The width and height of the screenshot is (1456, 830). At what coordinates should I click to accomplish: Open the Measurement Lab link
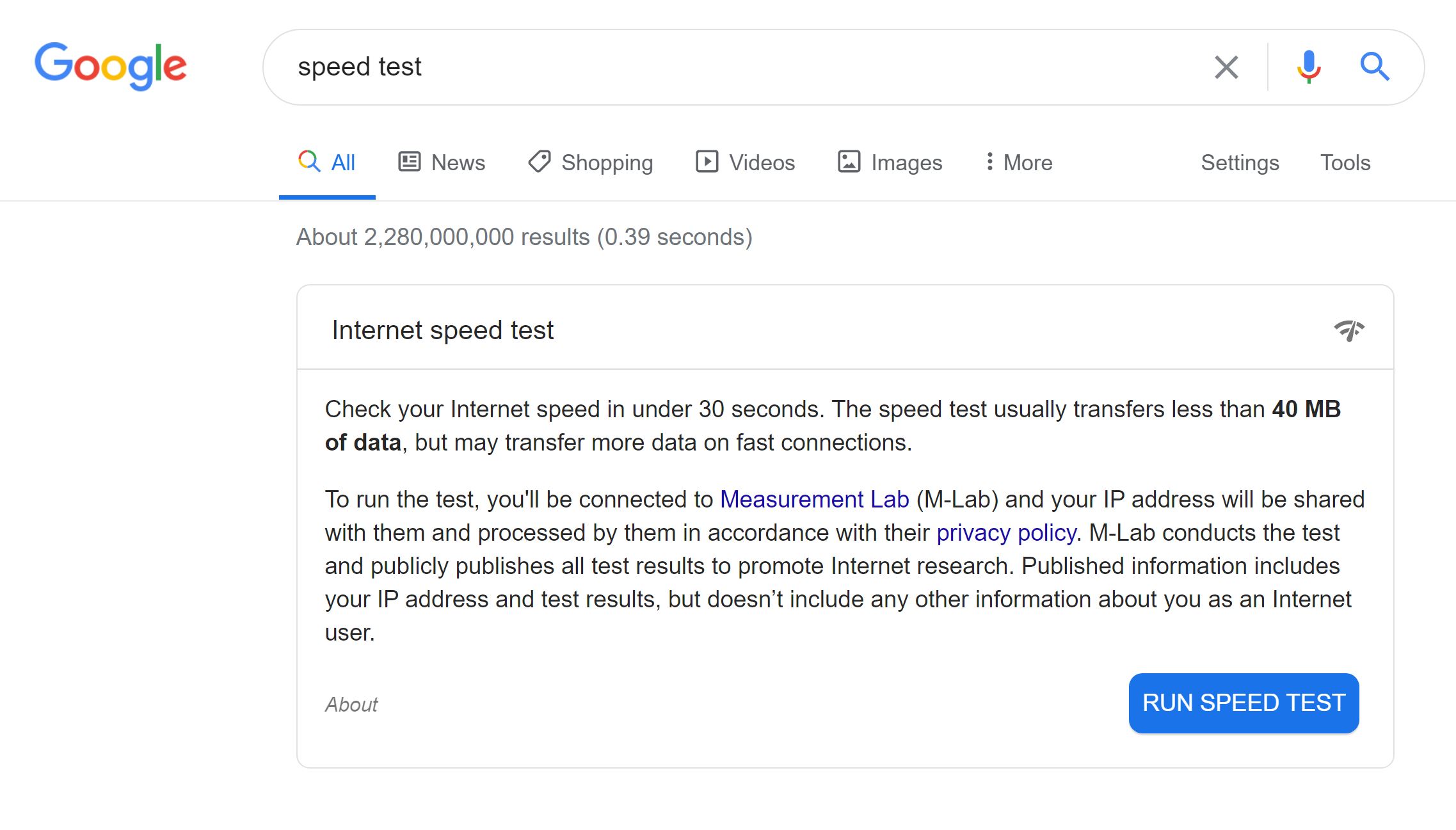[x=814, y=499]
